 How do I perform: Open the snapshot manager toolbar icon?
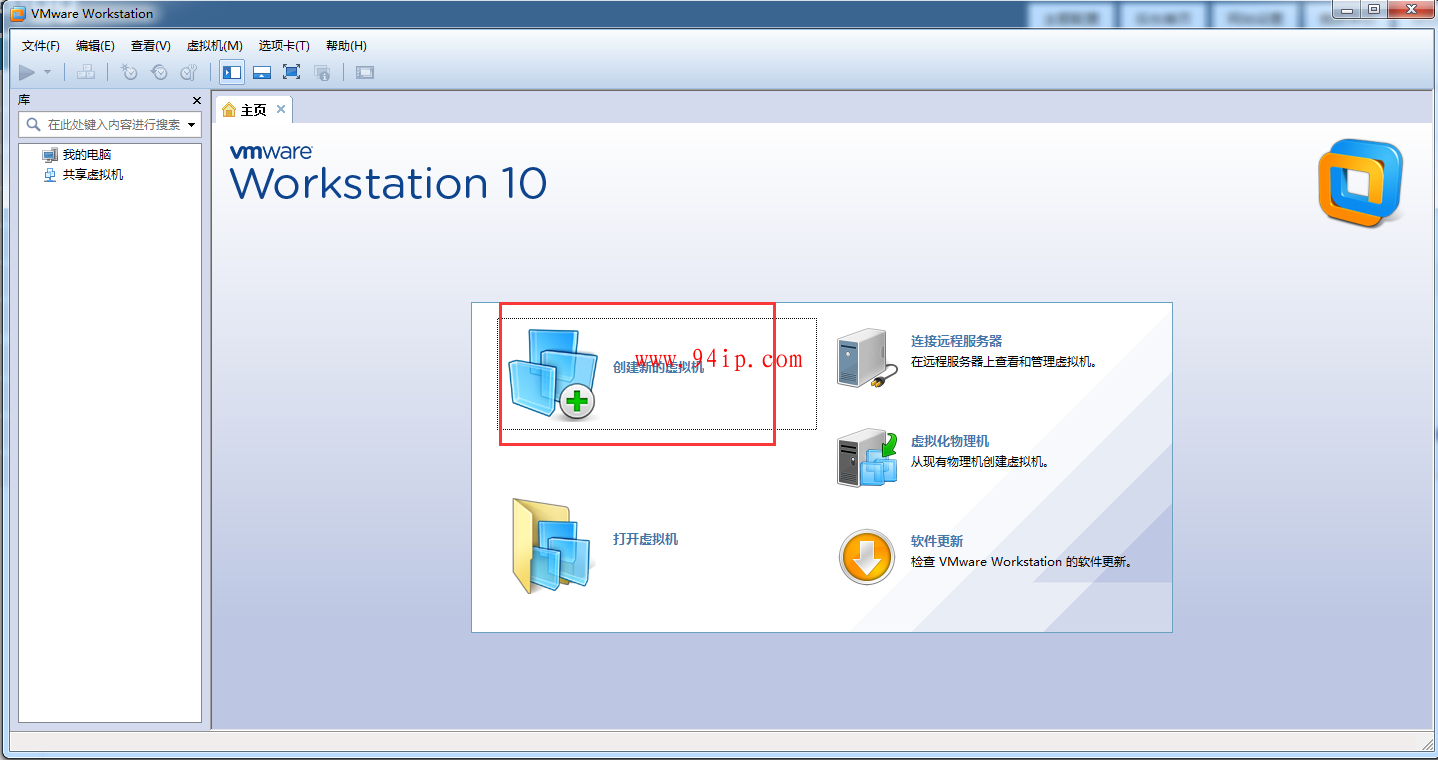click(188, 72)
